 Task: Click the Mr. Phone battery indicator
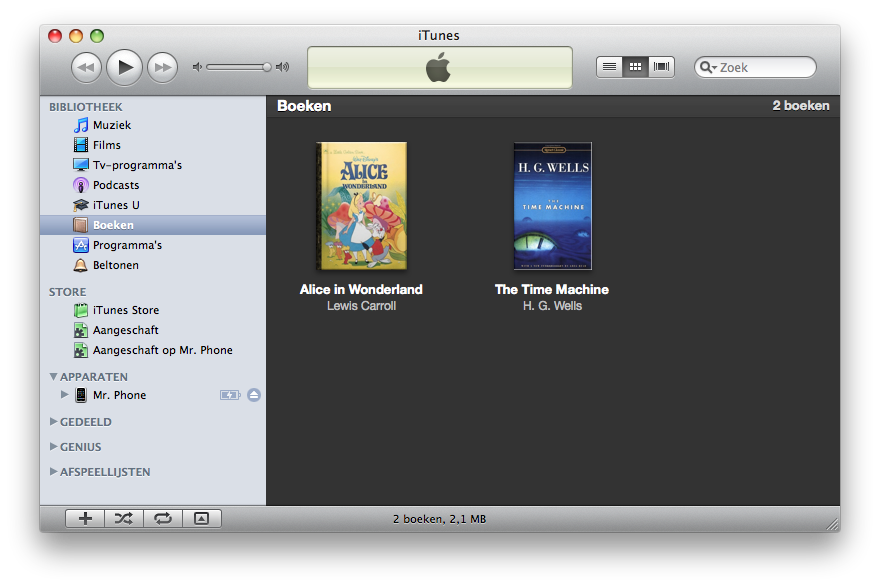[230, 395]
